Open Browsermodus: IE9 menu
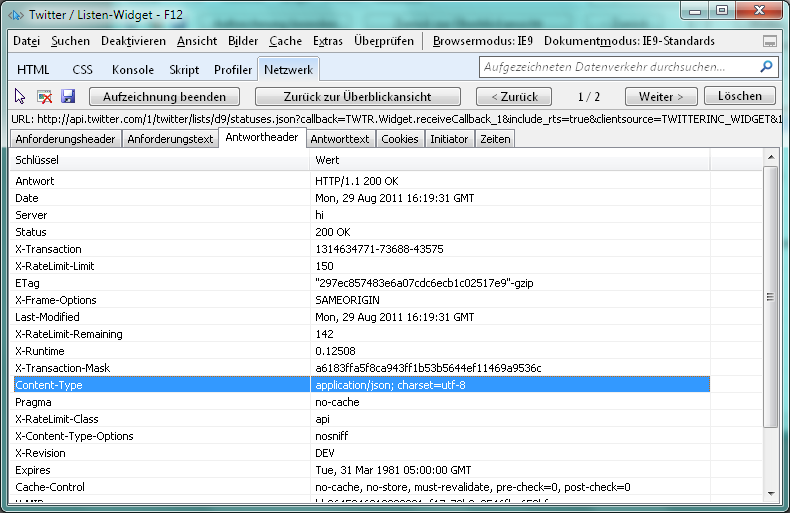Image resolution: width=790 pixels, height=513 pixels. (x=482, y=41)
